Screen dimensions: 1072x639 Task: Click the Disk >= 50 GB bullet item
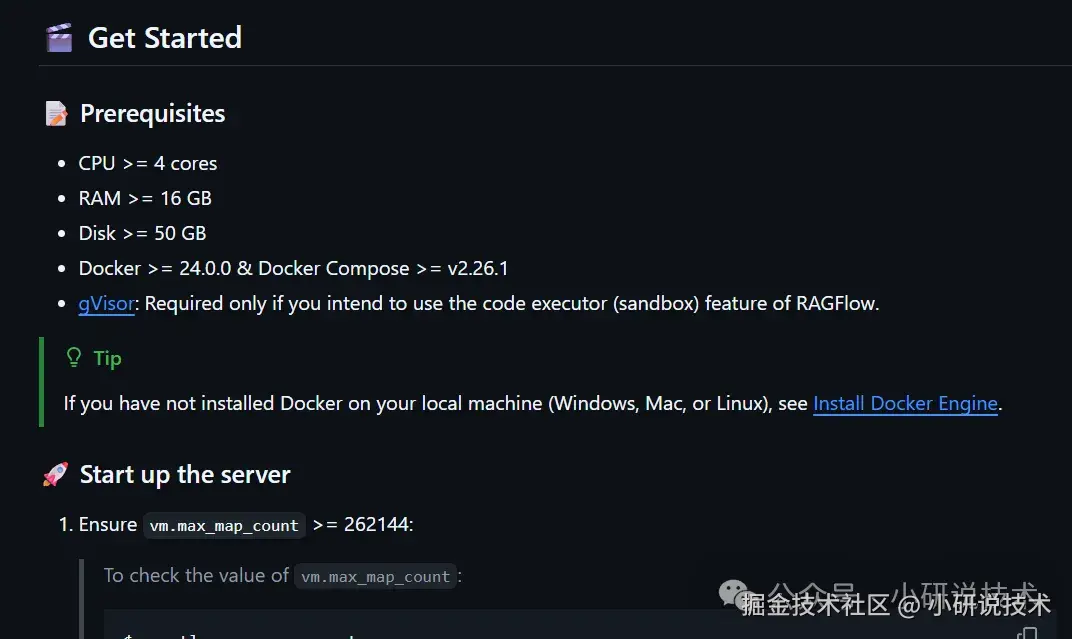pos(142,233)
